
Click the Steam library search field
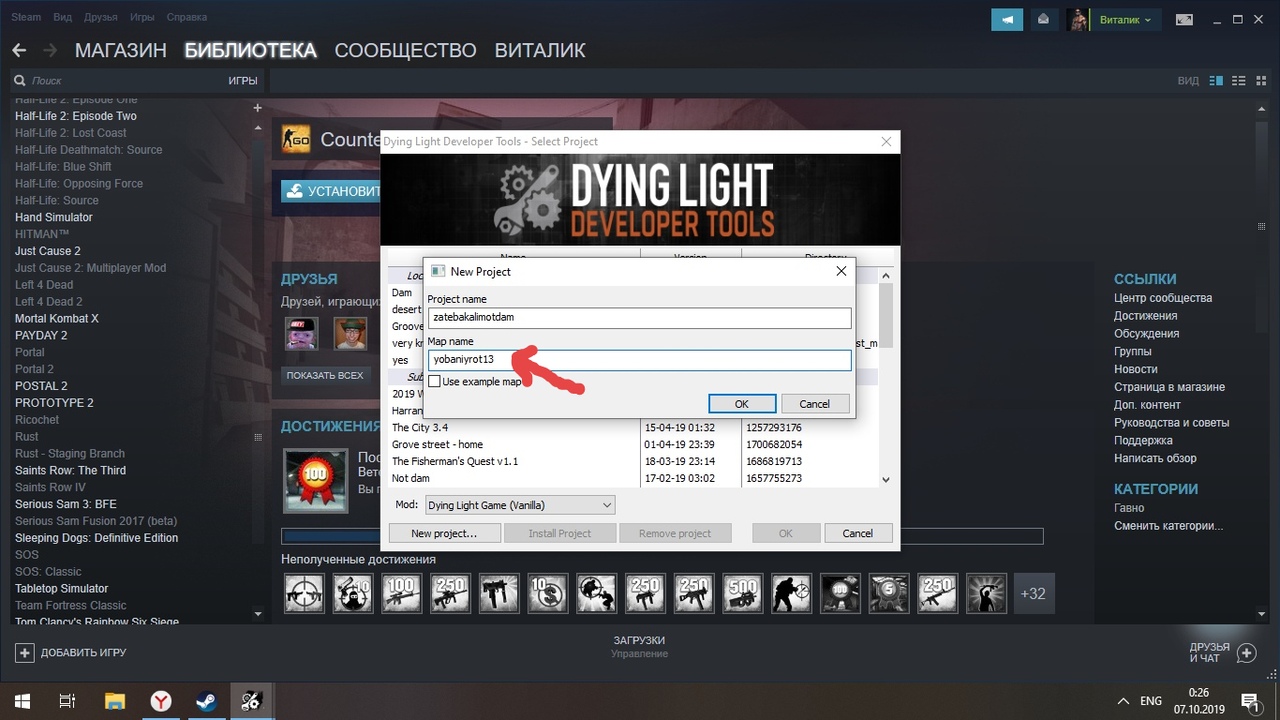(115, 80)
